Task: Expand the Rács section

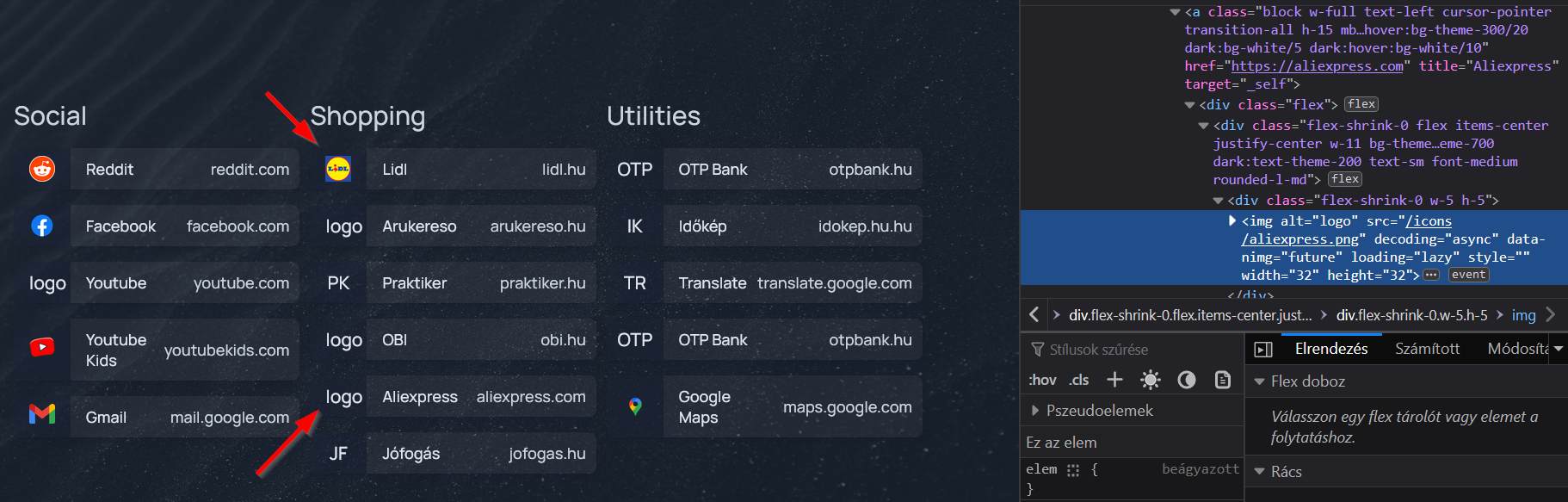Action: coord(1287,471)
